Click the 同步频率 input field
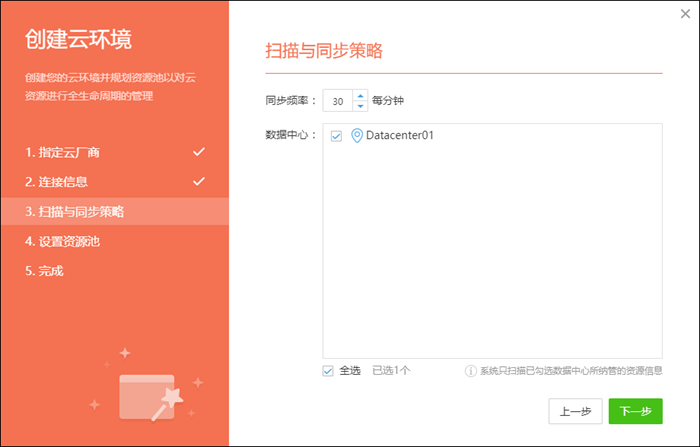The image size is (700, 447). click(x=338, y=101)
